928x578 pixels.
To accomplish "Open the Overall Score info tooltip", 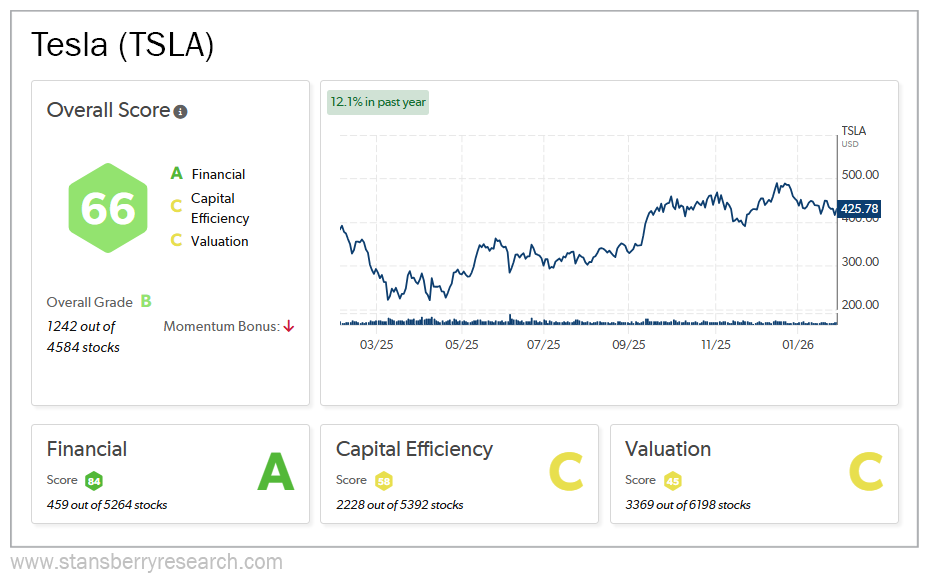I will (180, 111).
